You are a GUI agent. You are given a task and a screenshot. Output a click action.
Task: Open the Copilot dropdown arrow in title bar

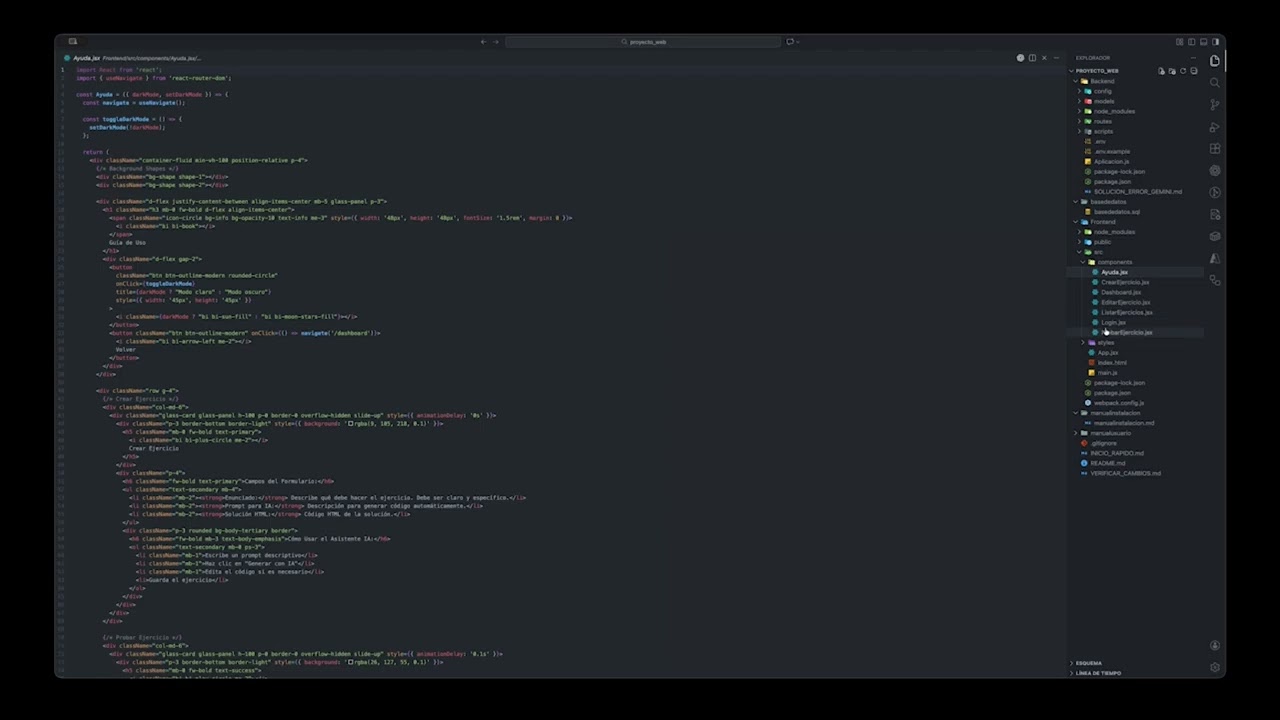(798, 42)
